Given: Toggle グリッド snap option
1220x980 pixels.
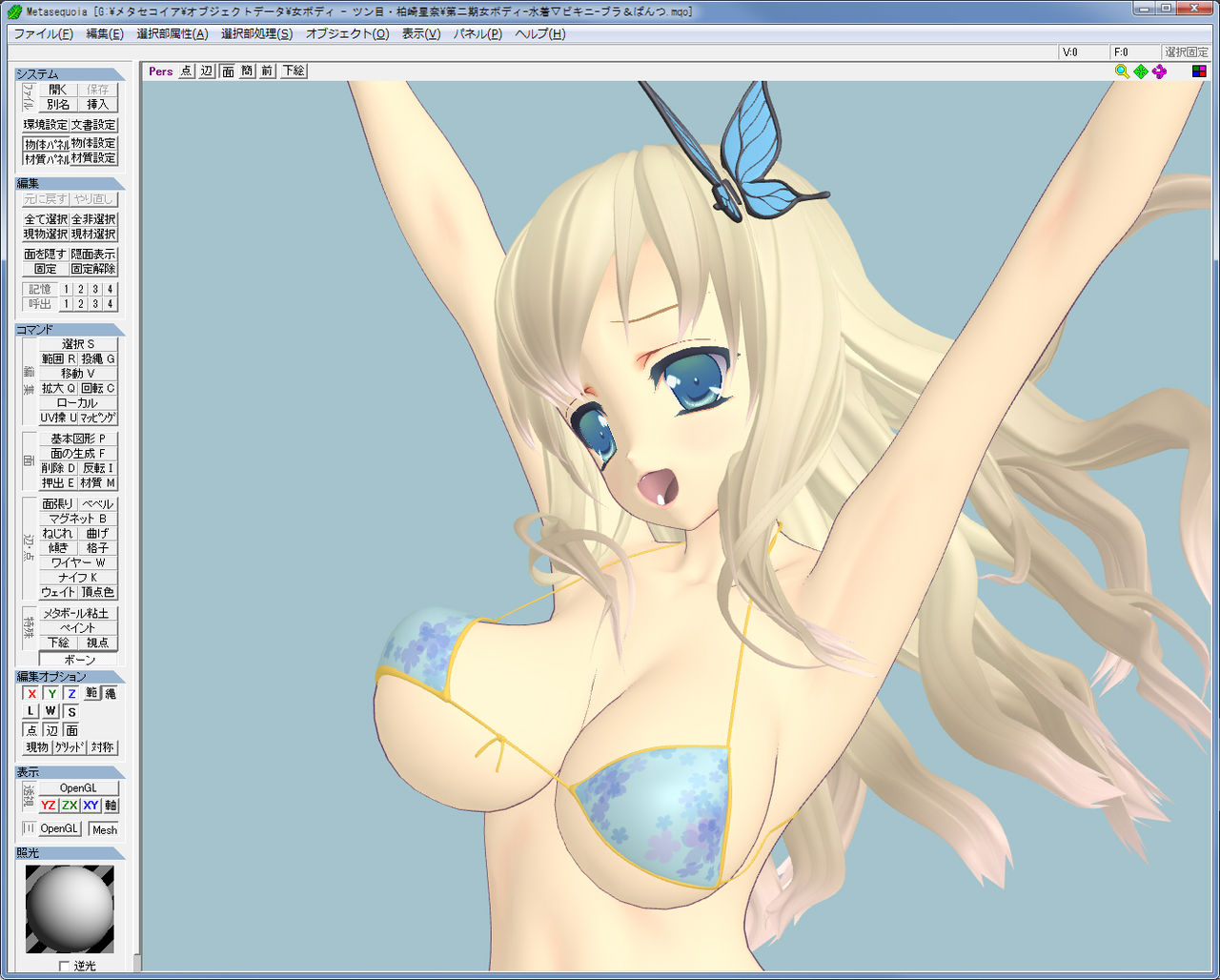Looking at the screenshot, I should point(69,747).
